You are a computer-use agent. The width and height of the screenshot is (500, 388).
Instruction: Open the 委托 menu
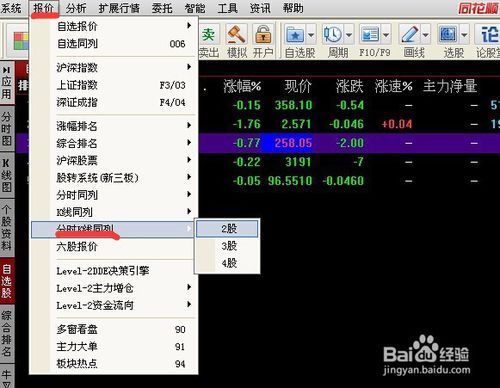click(162, 8)
